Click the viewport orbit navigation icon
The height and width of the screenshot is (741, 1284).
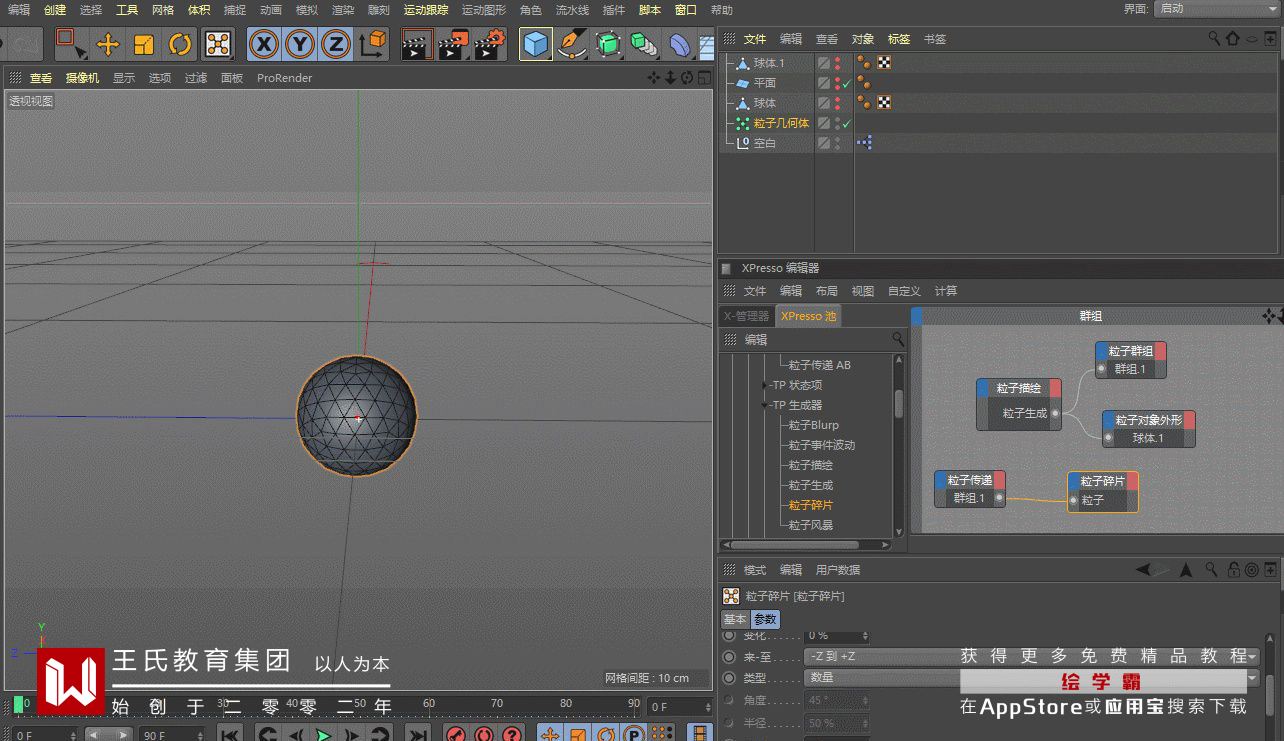click(687, 78)
